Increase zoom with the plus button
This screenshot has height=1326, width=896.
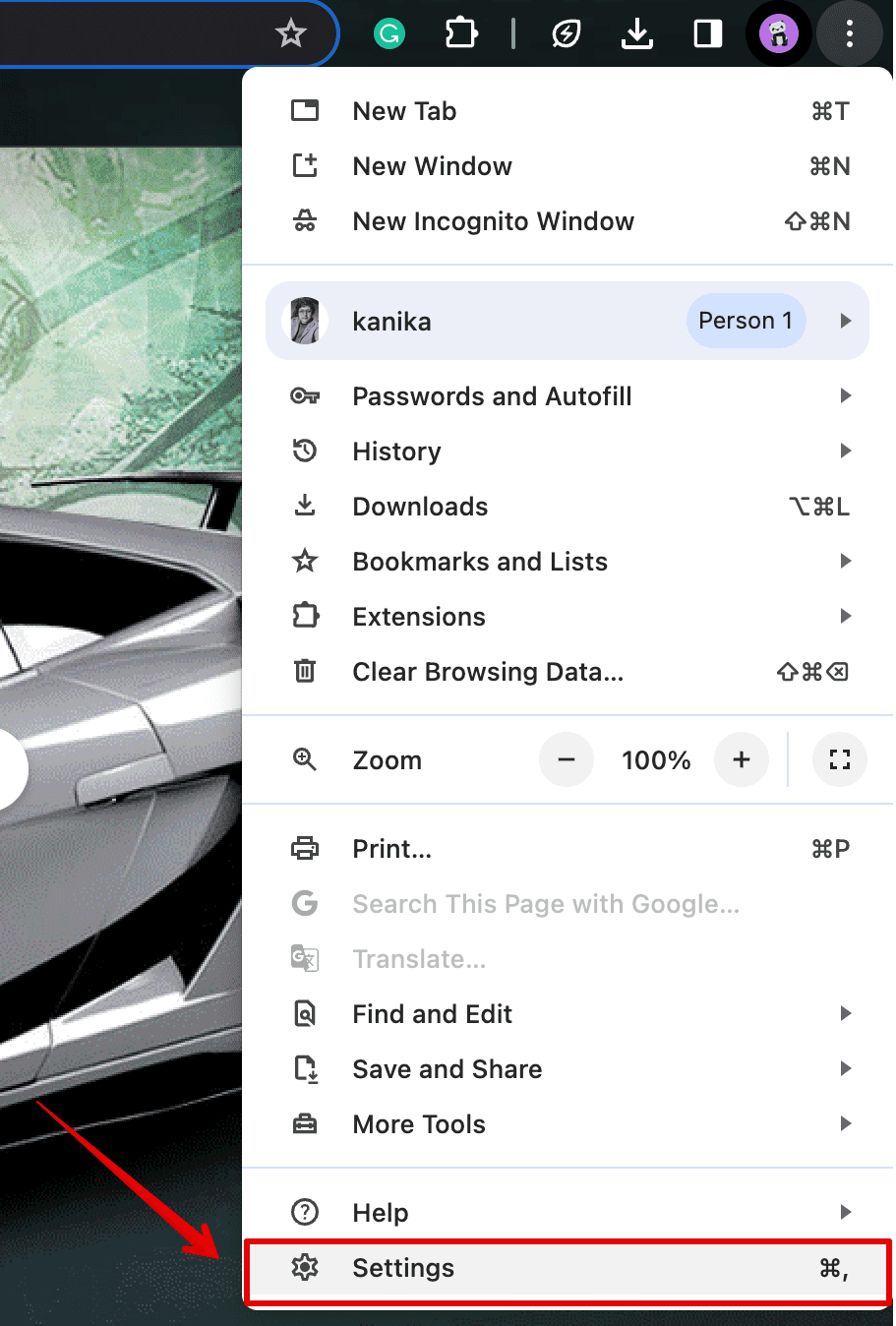[742, 759]
